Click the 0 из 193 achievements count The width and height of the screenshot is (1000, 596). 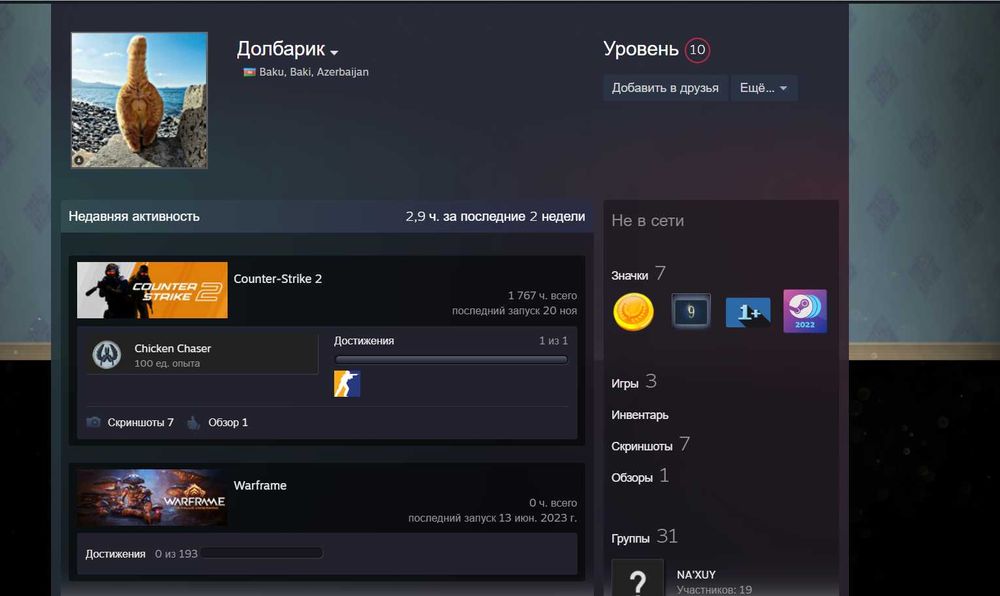tap(176, 554)
